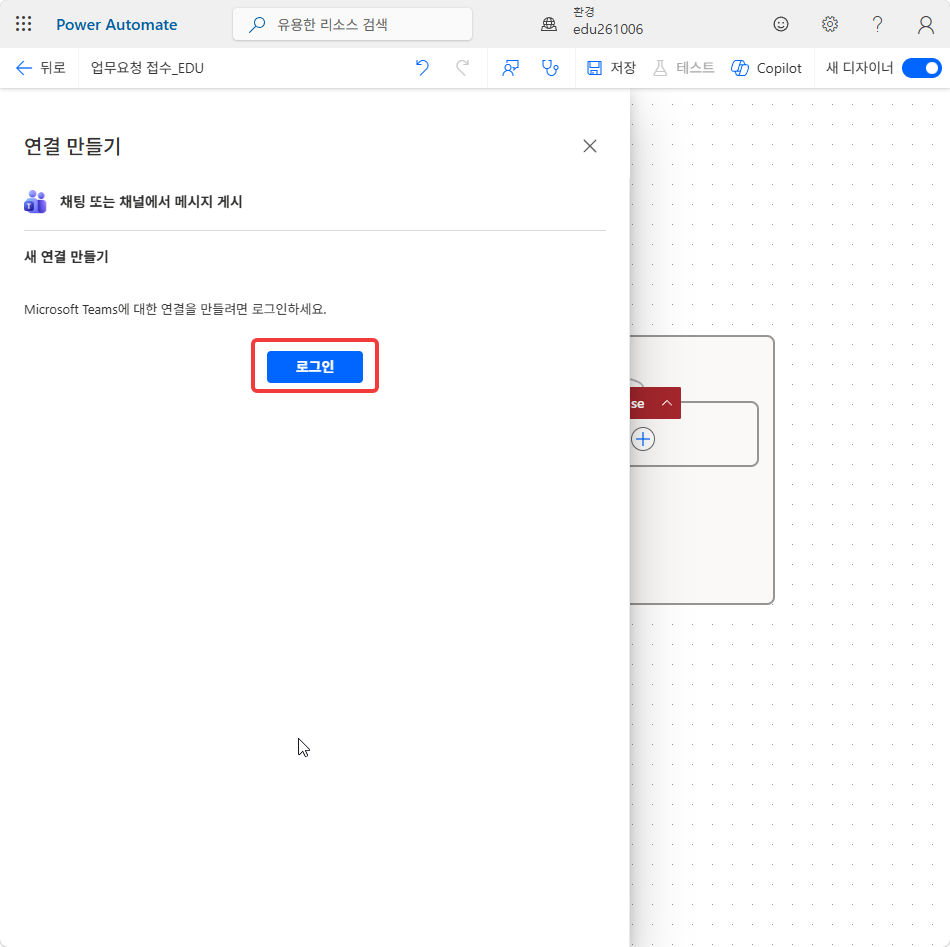The image size is (950, 947).
Task: Toggle the 새 디자이너 switch
Action: (922, 68)
